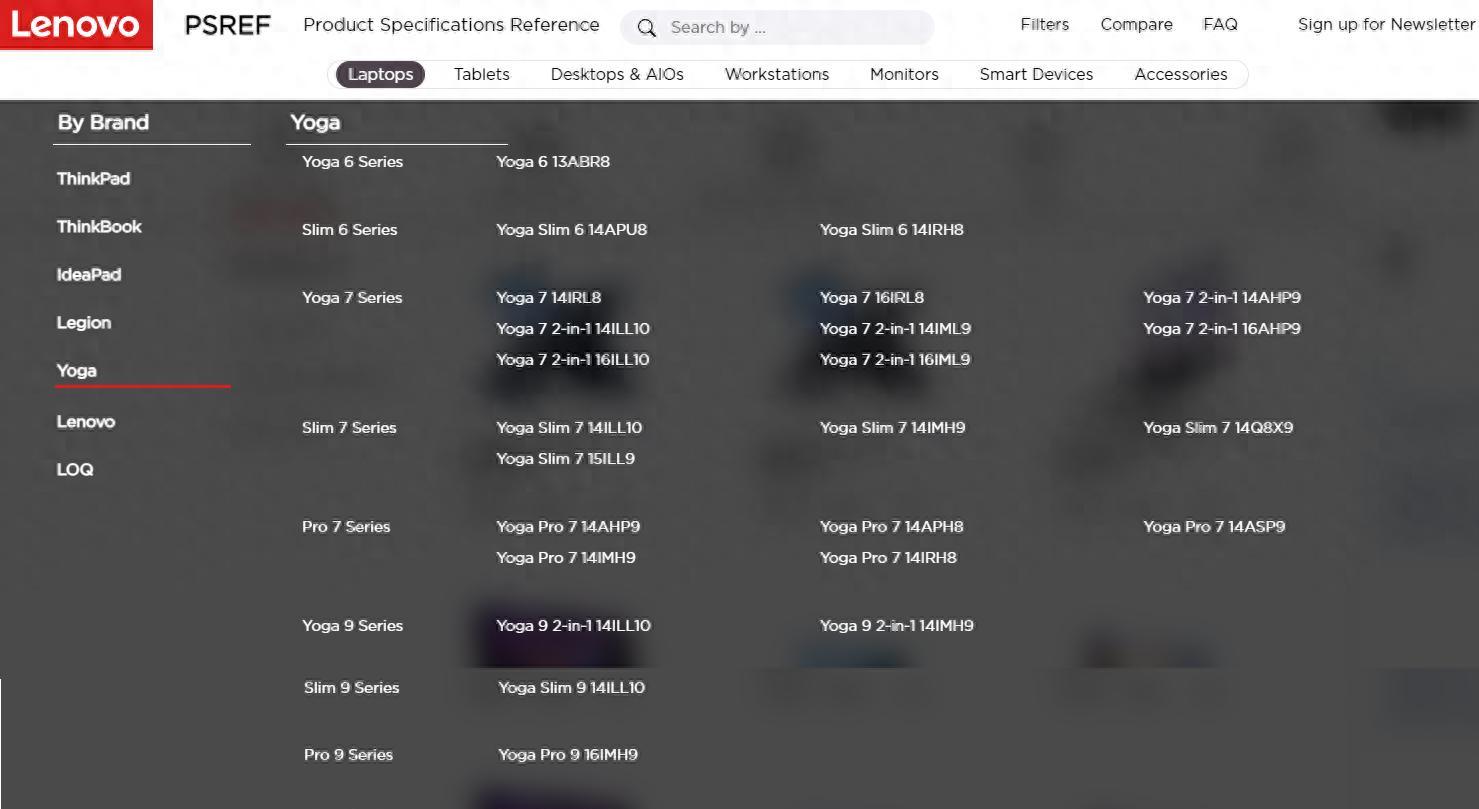
Task: Select the Laptops tab
Action: 380,74
